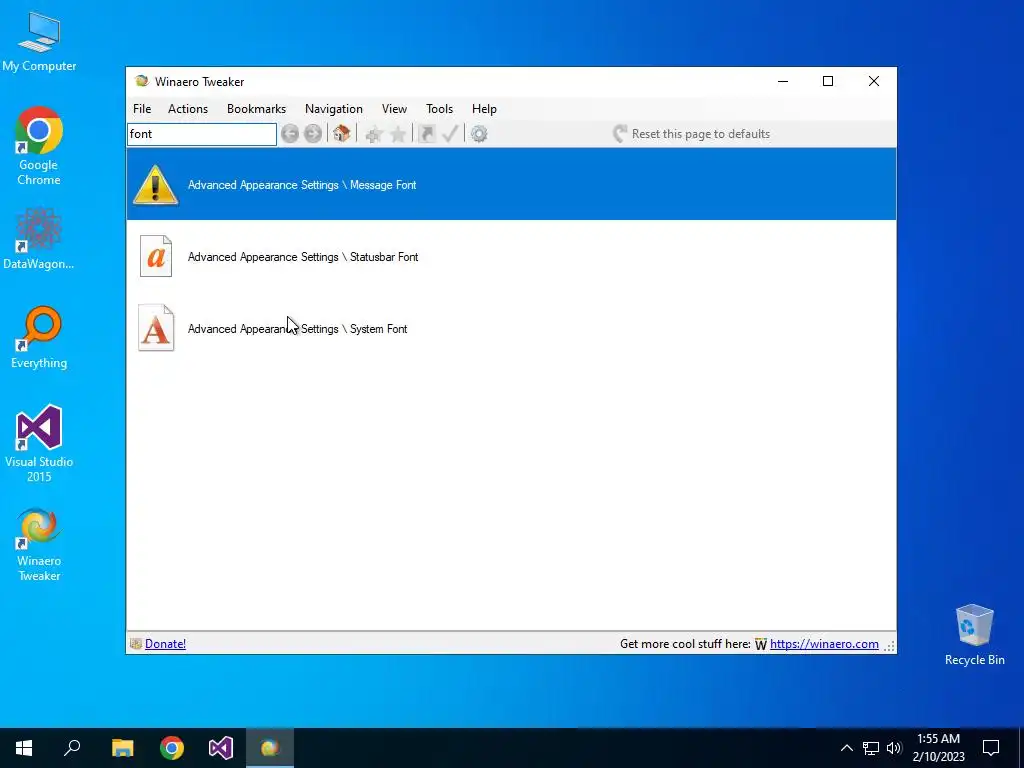Click the volume speaker tray icon
The width and height of the screenshot is (1024, 768).
tap(894, 748)
